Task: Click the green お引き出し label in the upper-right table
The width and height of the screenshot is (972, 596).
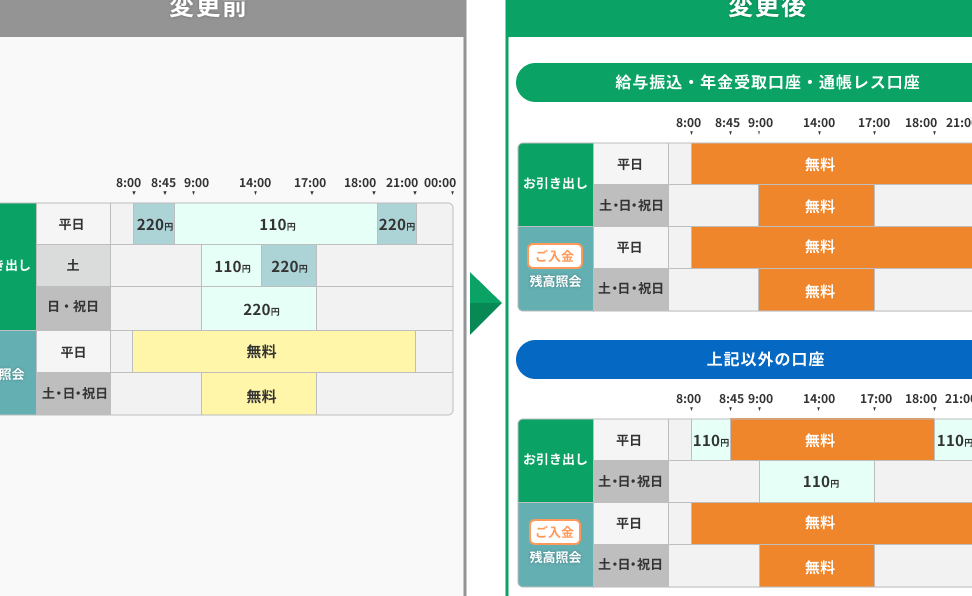Action: 555,185
